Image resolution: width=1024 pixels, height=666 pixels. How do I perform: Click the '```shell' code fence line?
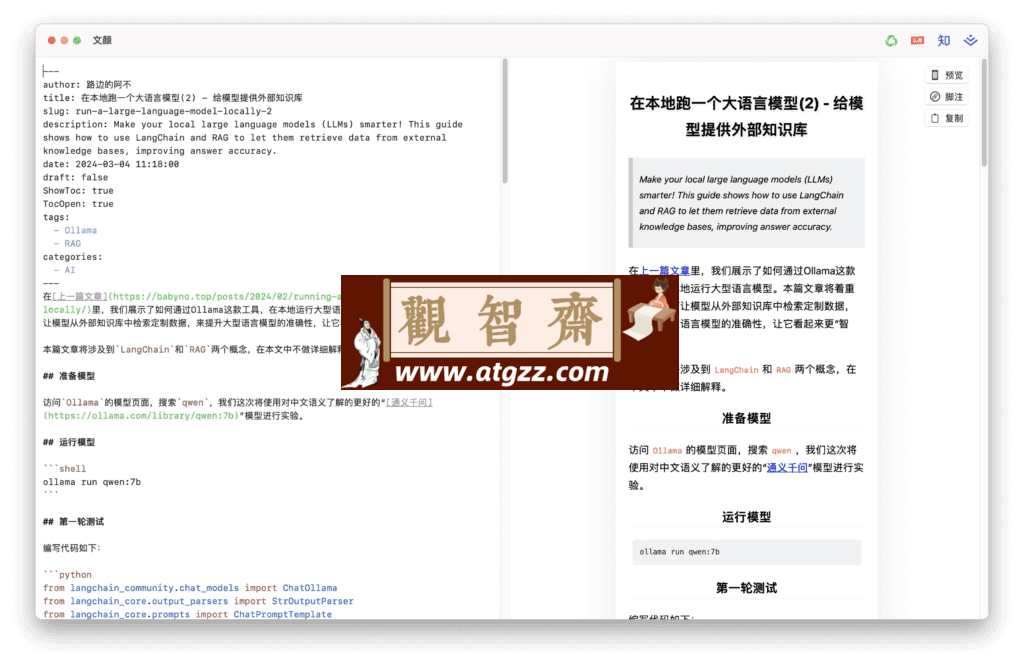coord(64,468)
